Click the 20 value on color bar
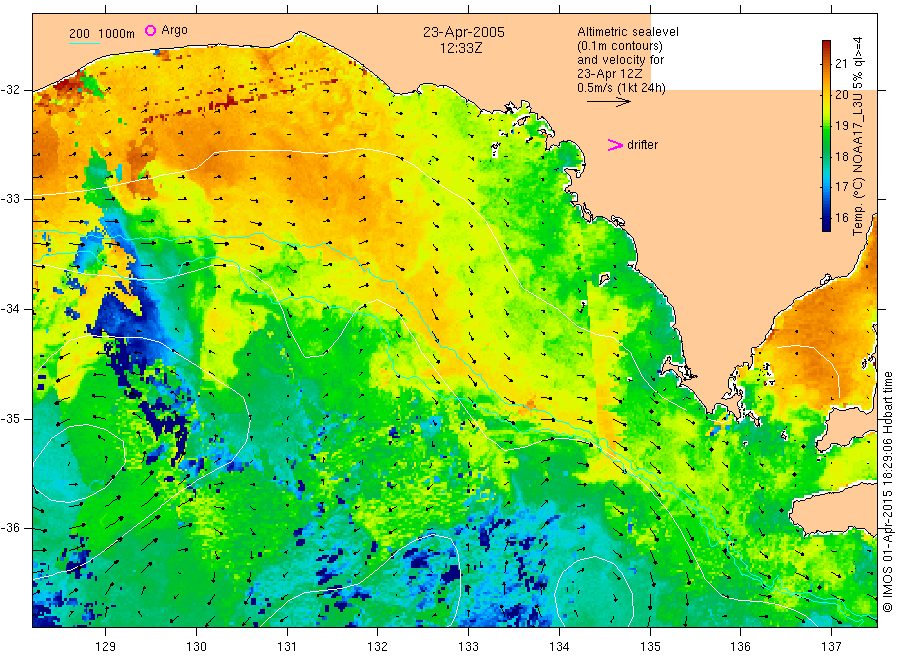Image resolution: width=900 pixels, height=660 pixels. pos(841,94)
